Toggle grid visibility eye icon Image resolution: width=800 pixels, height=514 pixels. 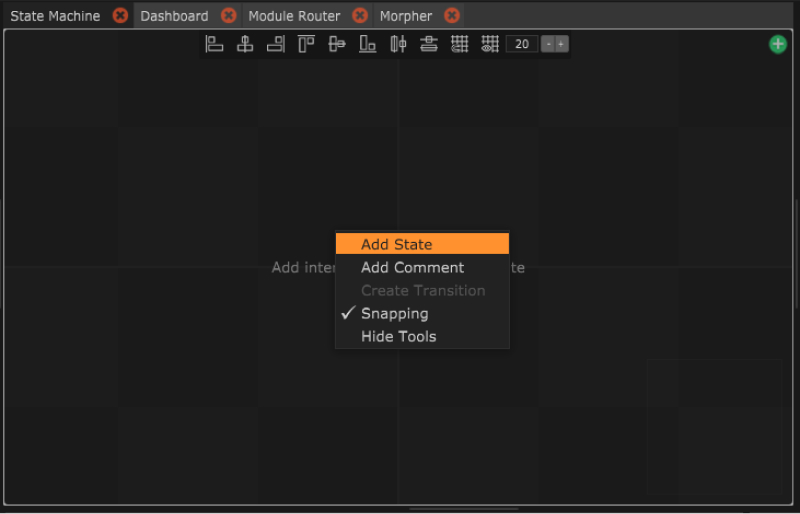490,44
